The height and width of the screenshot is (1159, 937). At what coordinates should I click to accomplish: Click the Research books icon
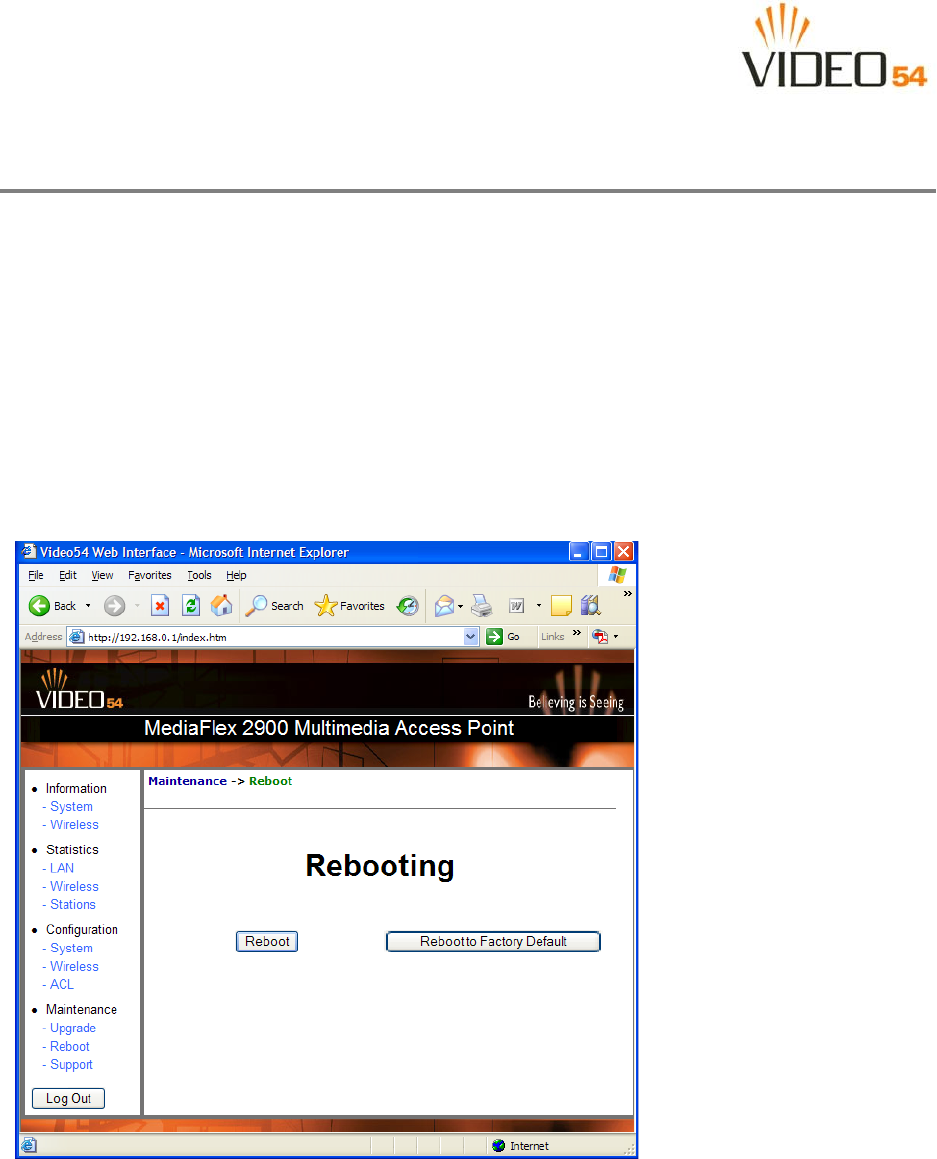[x=590, y=606]
